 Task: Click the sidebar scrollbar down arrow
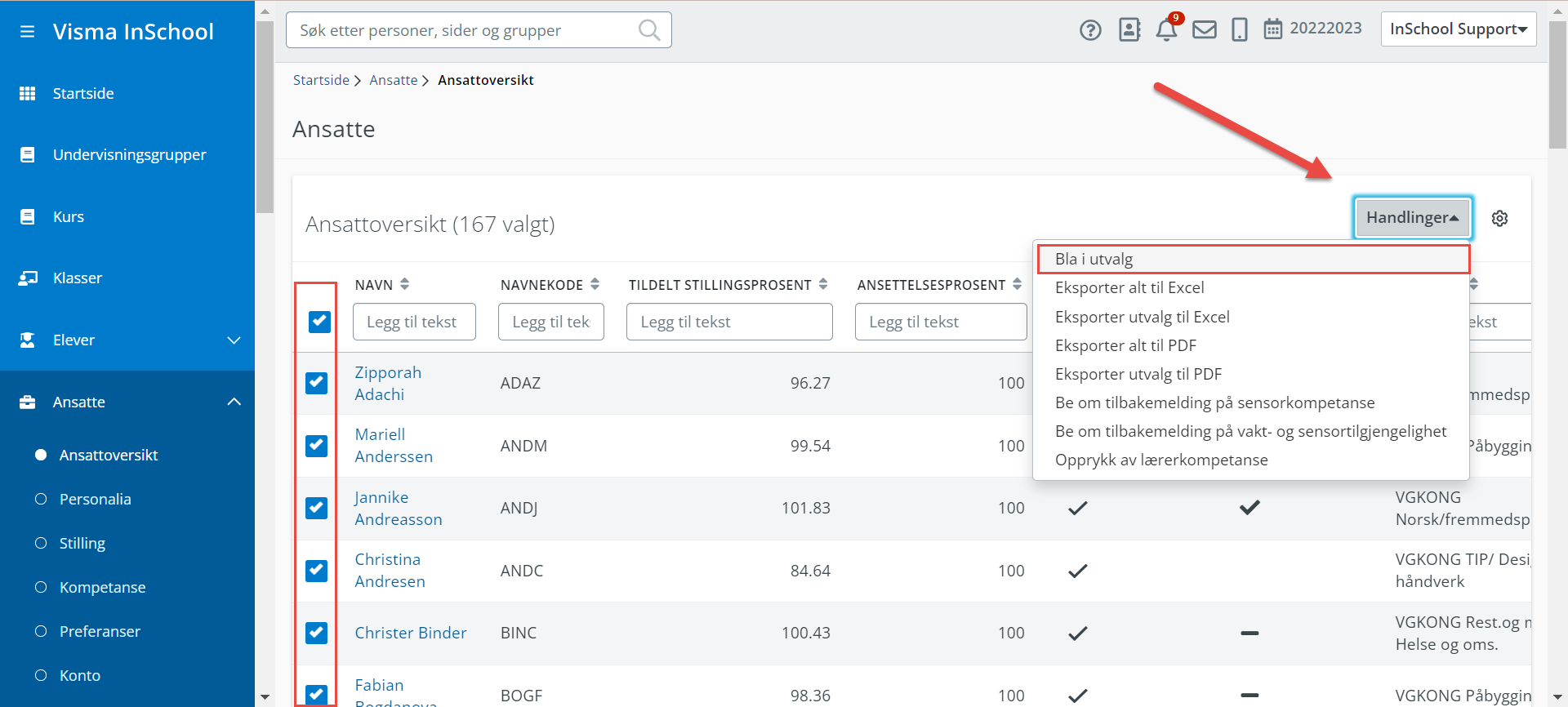tap(265, 697)
